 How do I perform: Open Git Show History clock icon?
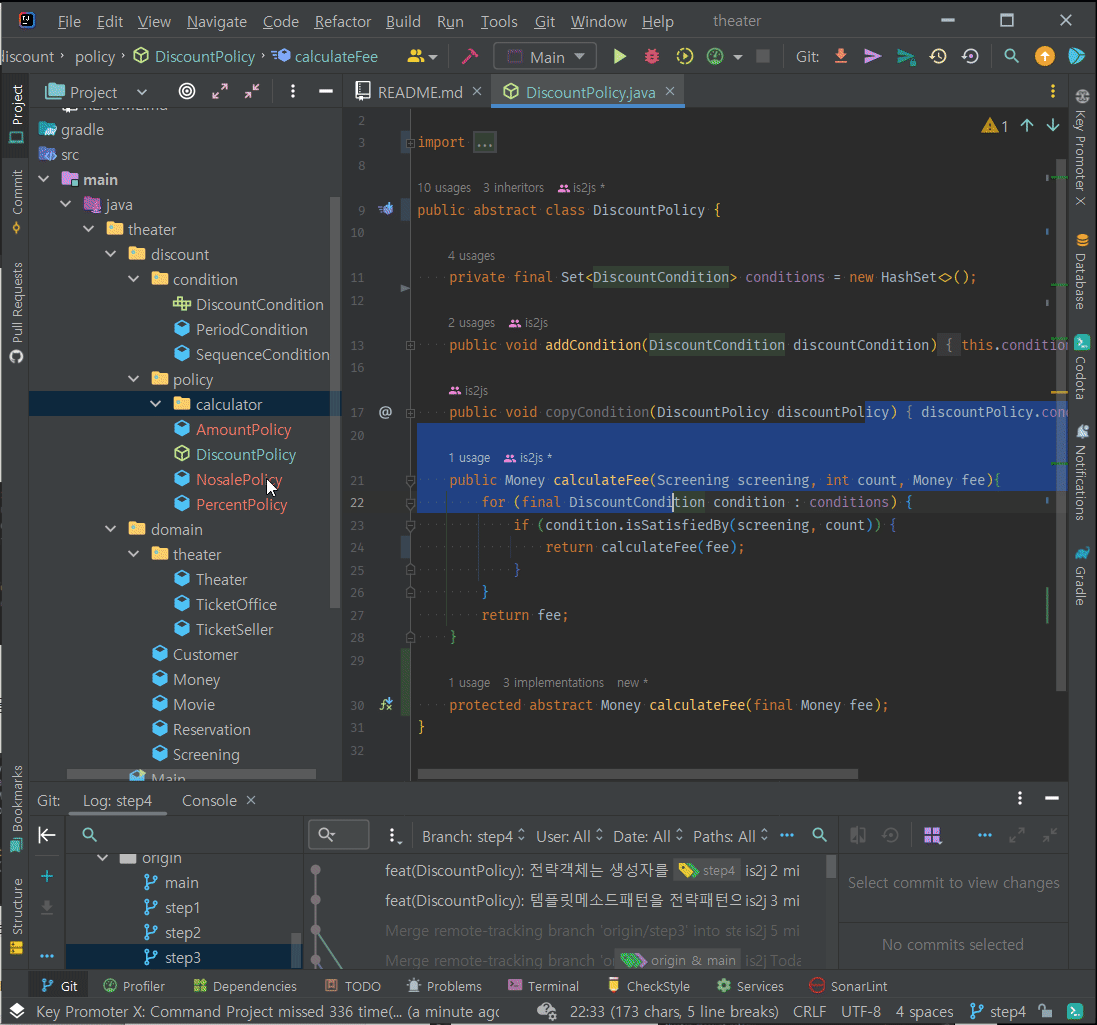pyautogui.click(x=938, y=57)
